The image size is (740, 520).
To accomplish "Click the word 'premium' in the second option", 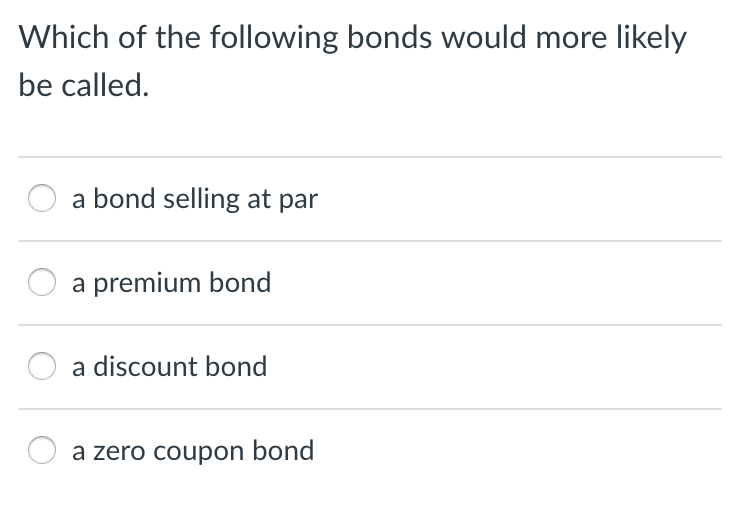I will click(147, 284).
